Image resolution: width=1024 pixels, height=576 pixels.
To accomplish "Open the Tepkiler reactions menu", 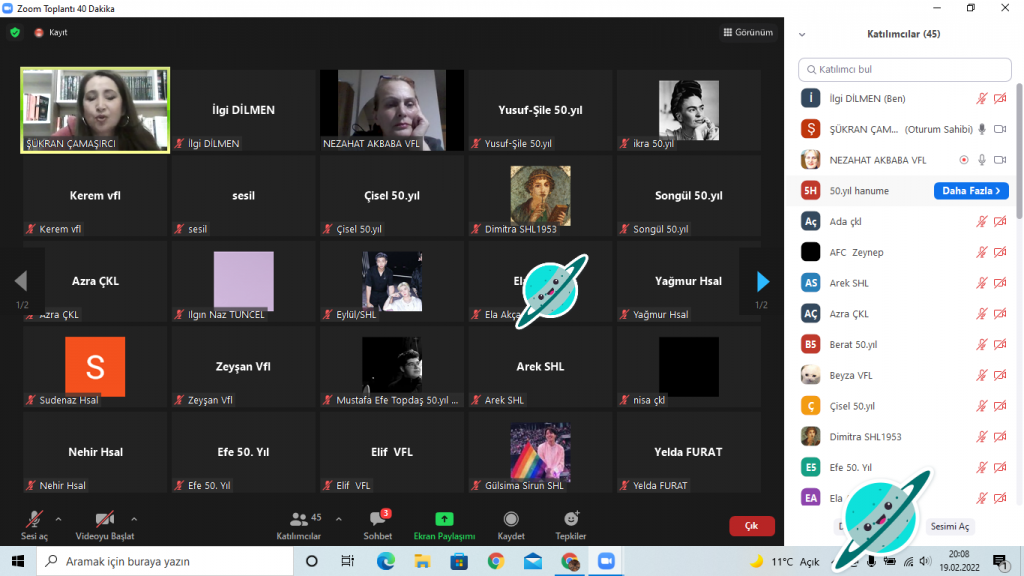I will pos(571,520).
